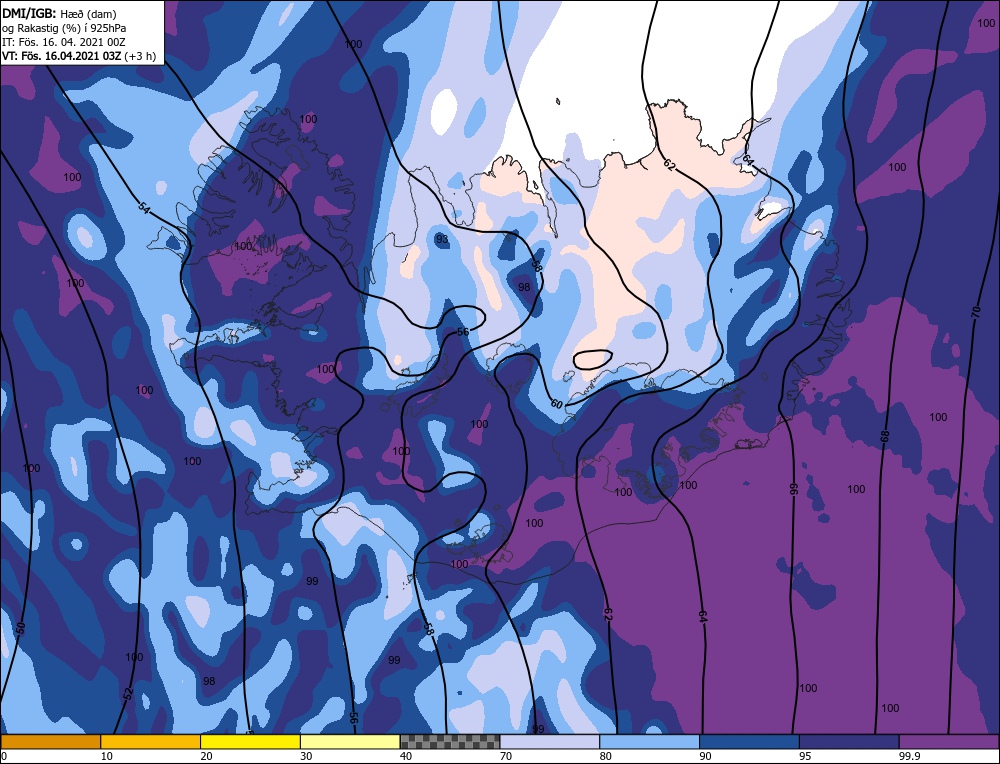Click the bright yellow 20–30 legend swatch
Screen dimensions: 1000x764
pyautogui.click(x=250, y=741)
